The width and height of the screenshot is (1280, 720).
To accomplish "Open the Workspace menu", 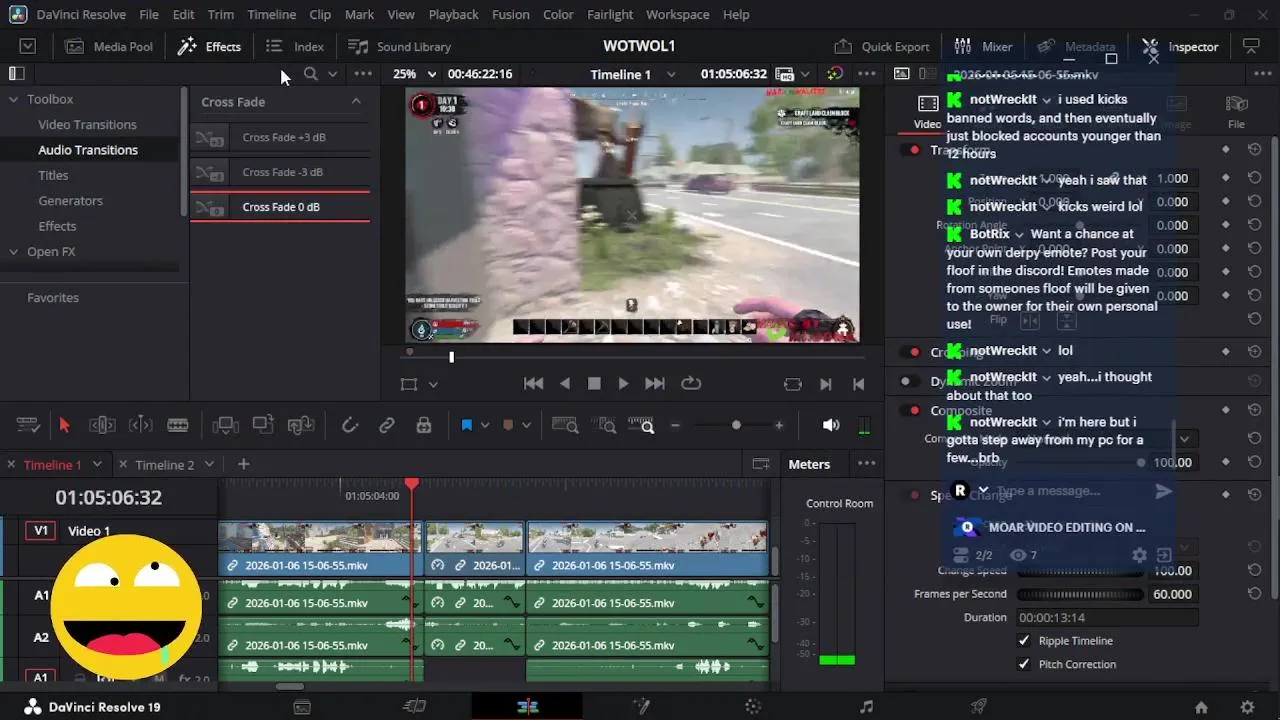I will click(678, 14).
